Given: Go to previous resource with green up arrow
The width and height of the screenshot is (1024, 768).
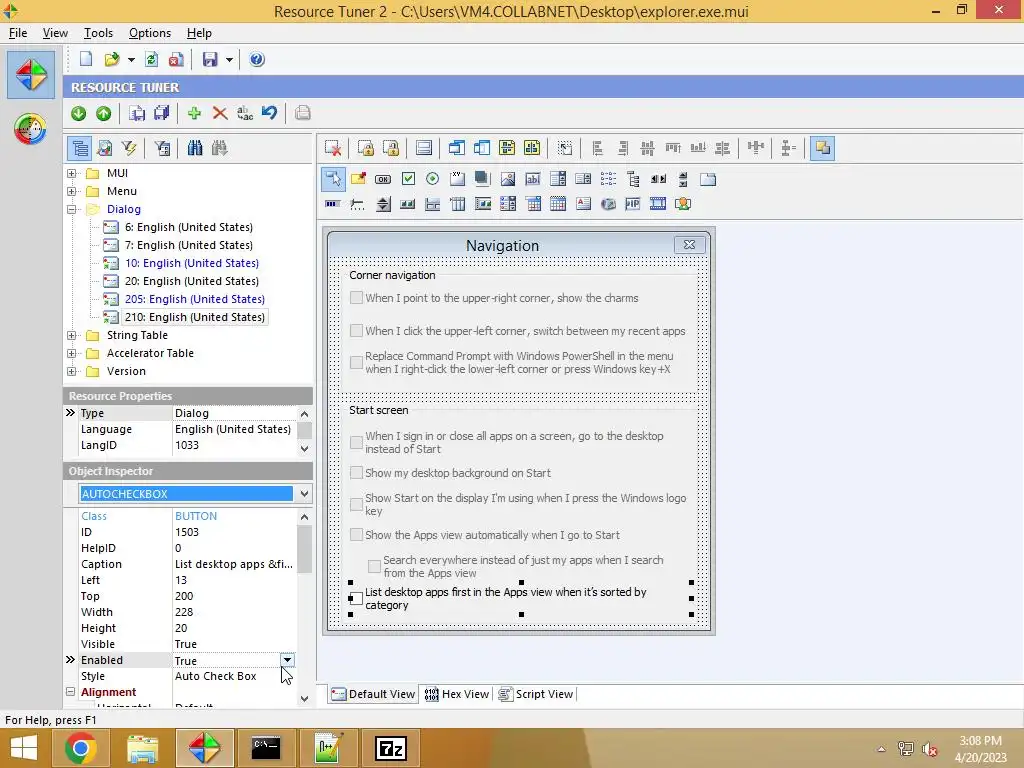Looking at the screenshot, I should point(103,113).
